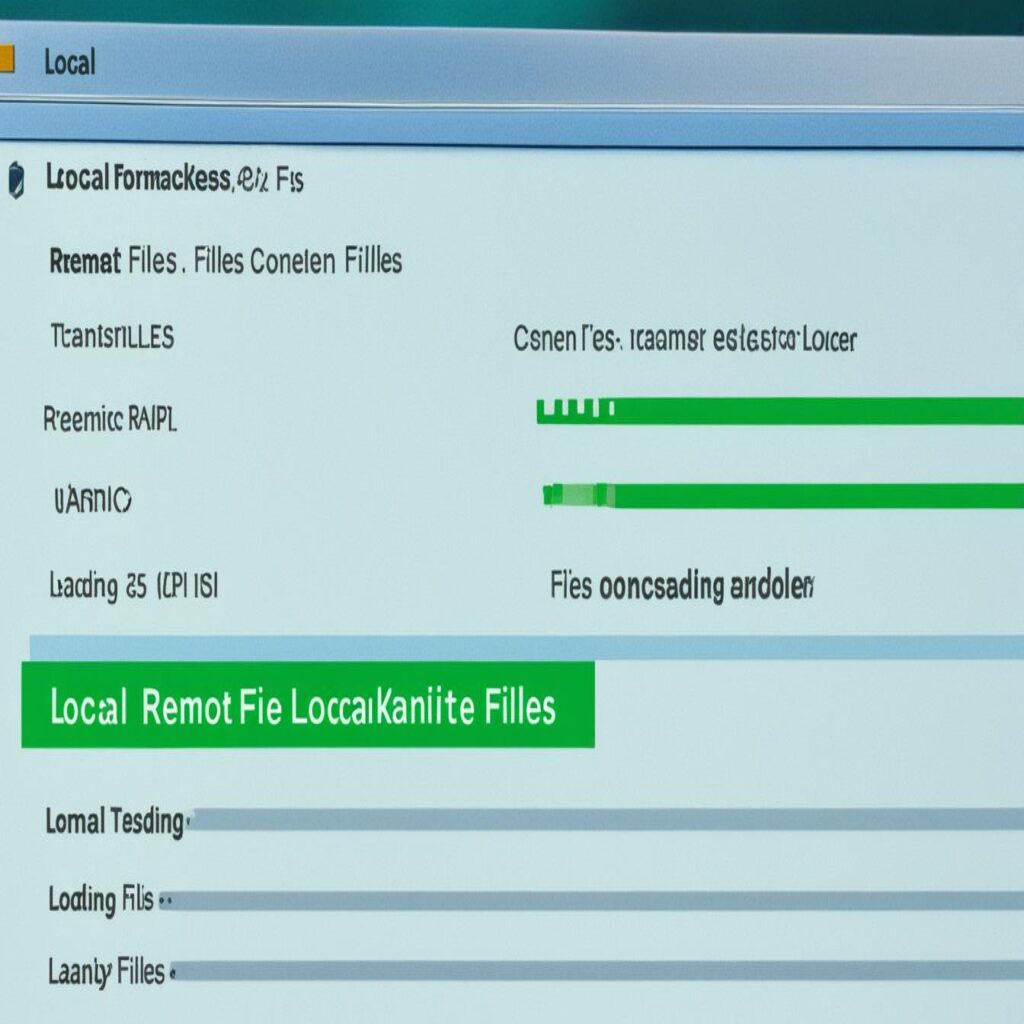Screen dimensions: 1024x1024
Task: Click the yellow folder icon beside Local
Action: click(6, 59)
